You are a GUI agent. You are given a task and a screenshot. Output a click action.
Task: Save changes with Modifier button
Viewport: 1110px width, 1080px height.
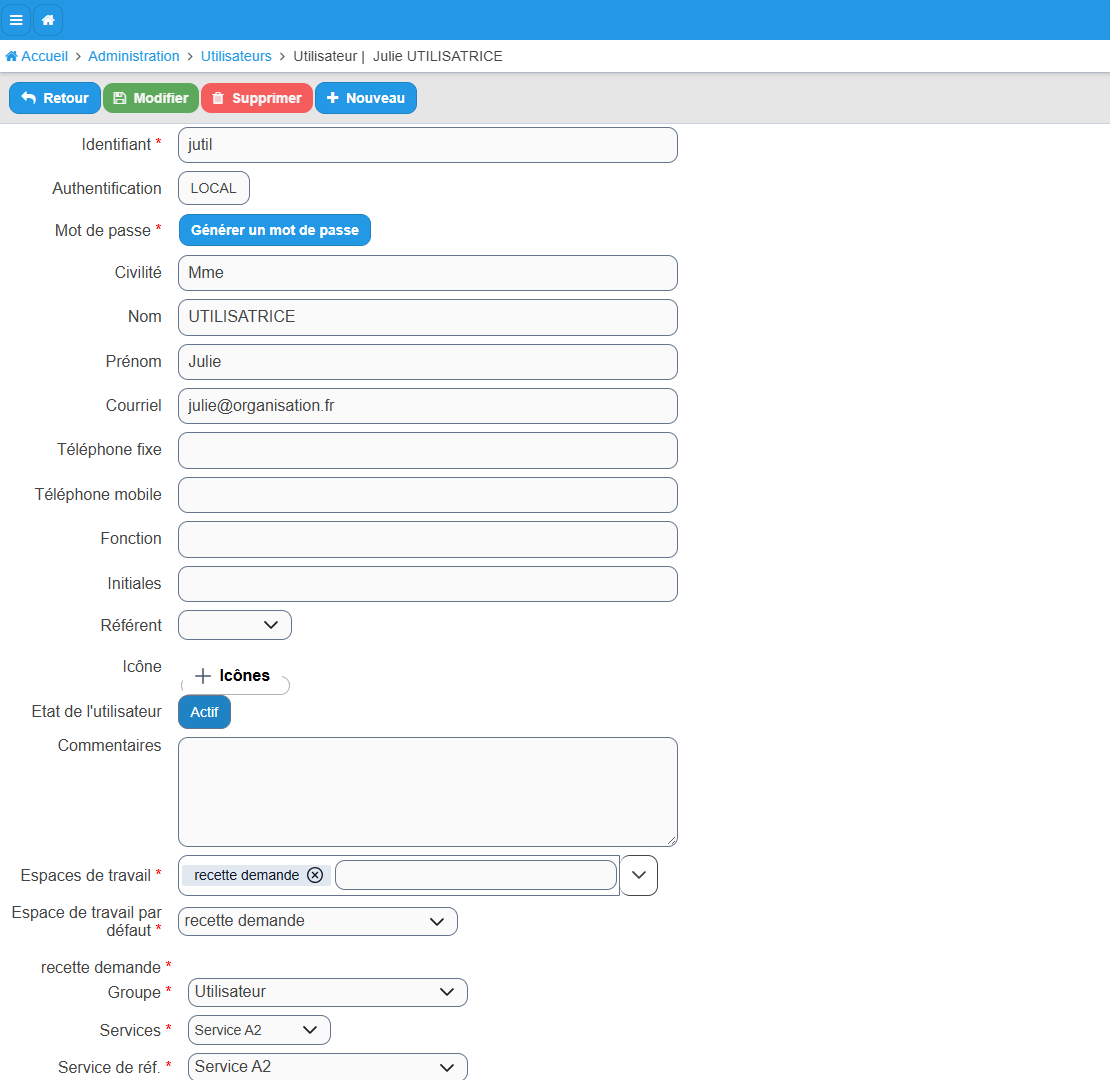click(151, 98)
